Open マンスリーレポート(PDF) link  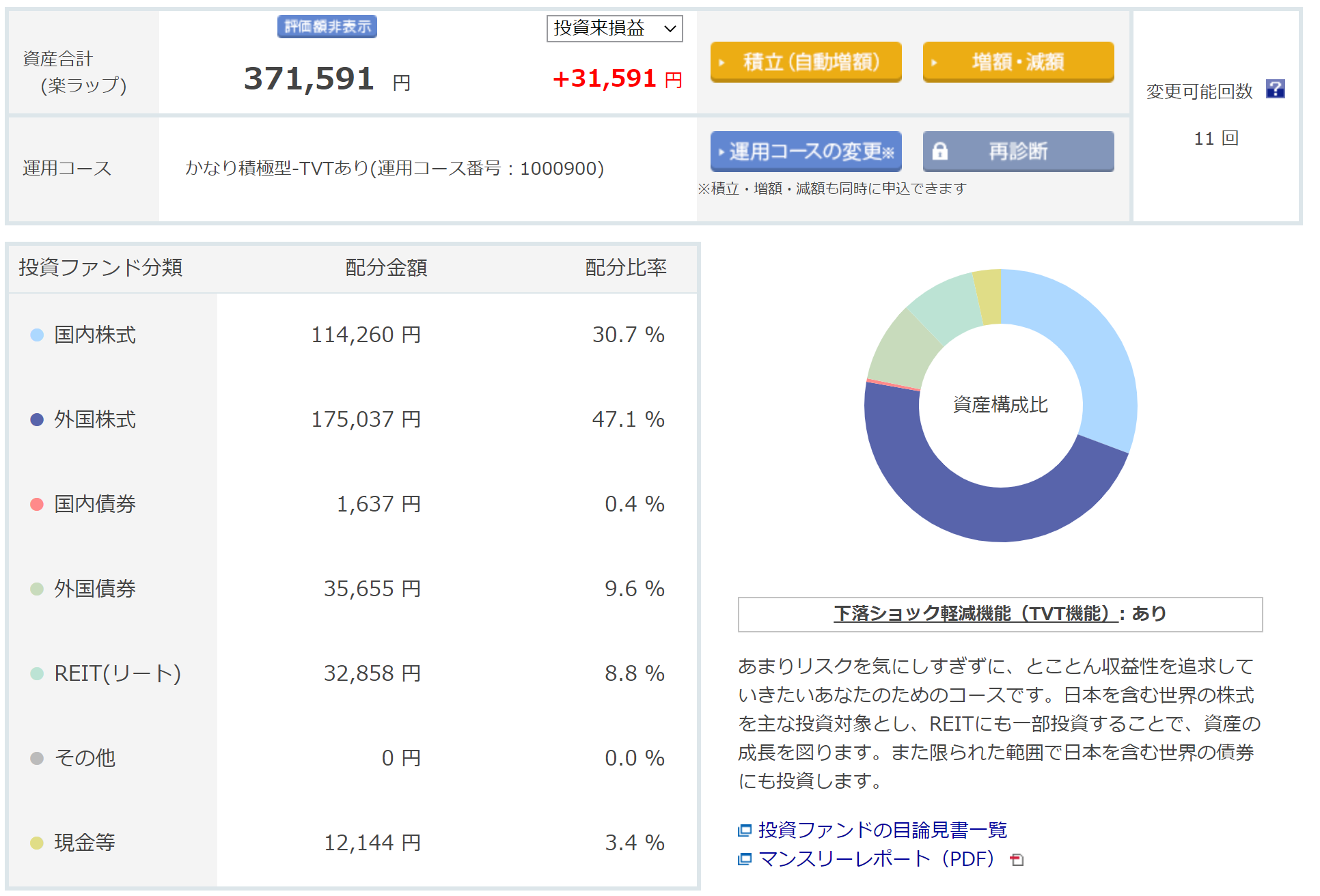coord(877,858)
